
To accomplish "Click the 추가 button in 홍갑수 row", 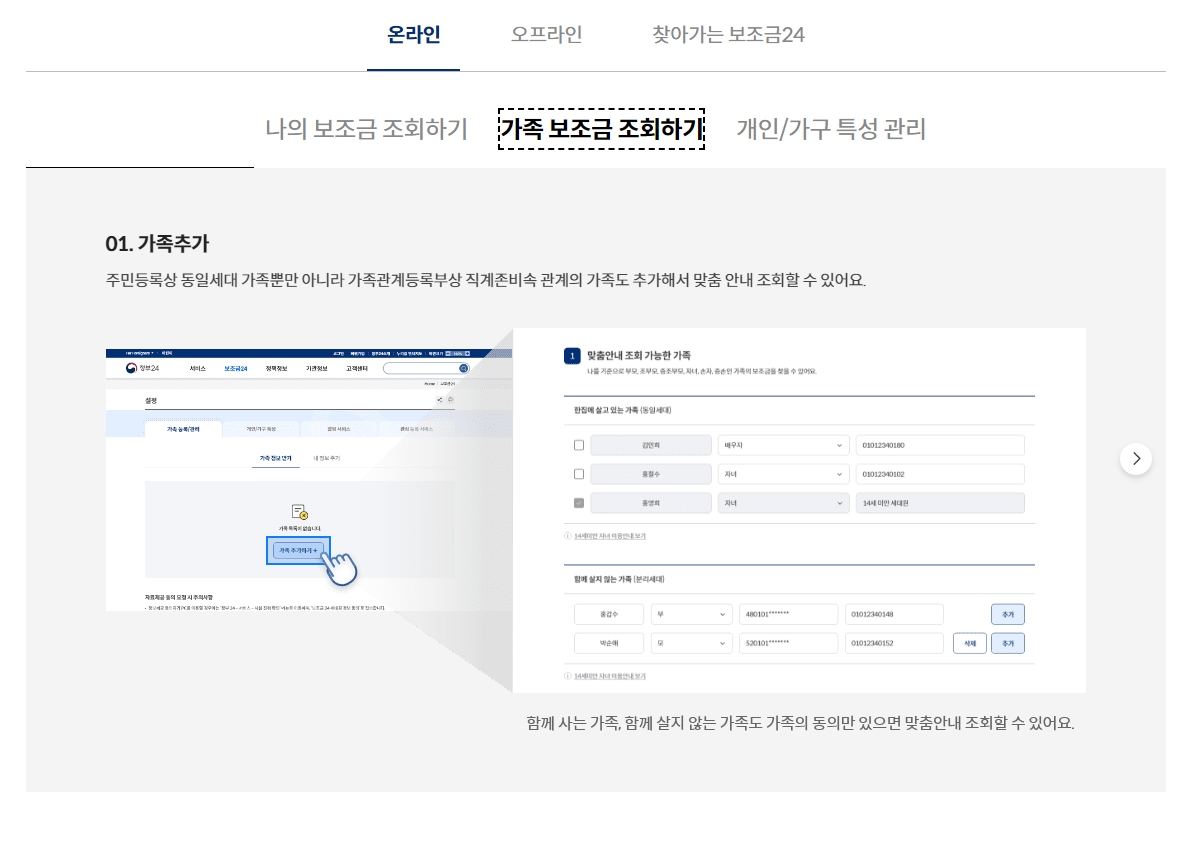I will tap(1008, 614).
